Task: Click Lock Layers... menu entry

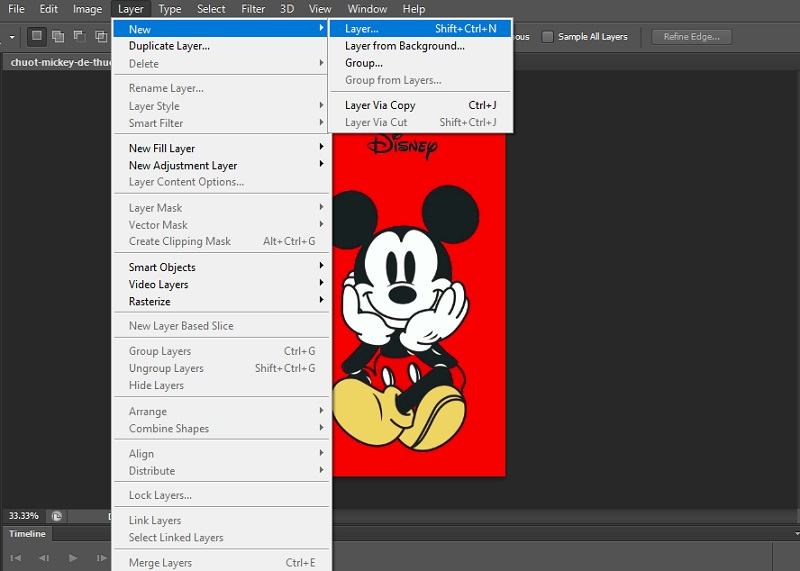Action: coord(220,495)
